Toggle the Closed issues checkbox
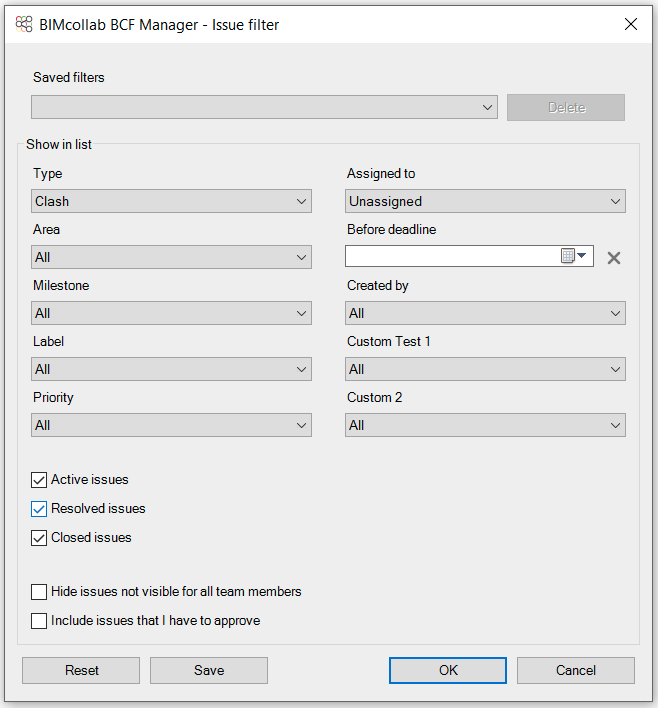 pos(39,538)
